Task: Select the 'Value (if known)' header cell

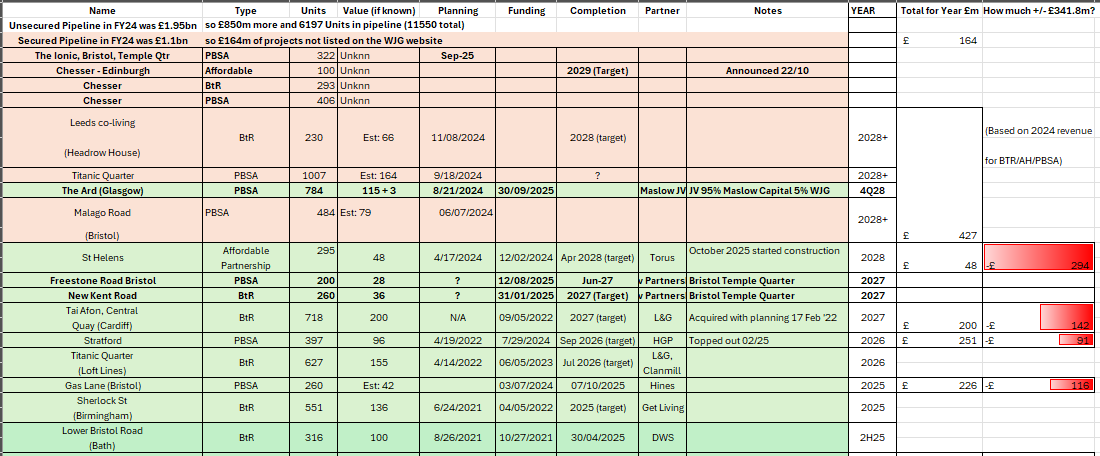Action: coord(379,11)
